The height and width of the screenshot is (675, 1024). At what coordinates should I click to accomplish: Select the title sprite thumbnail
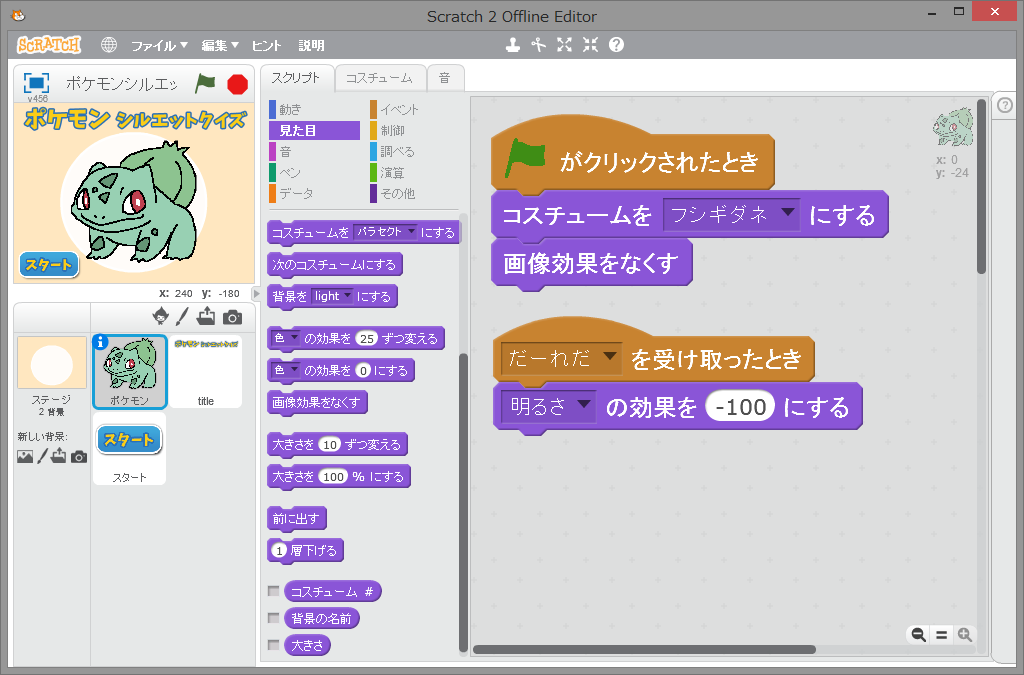tap(206, 373)
